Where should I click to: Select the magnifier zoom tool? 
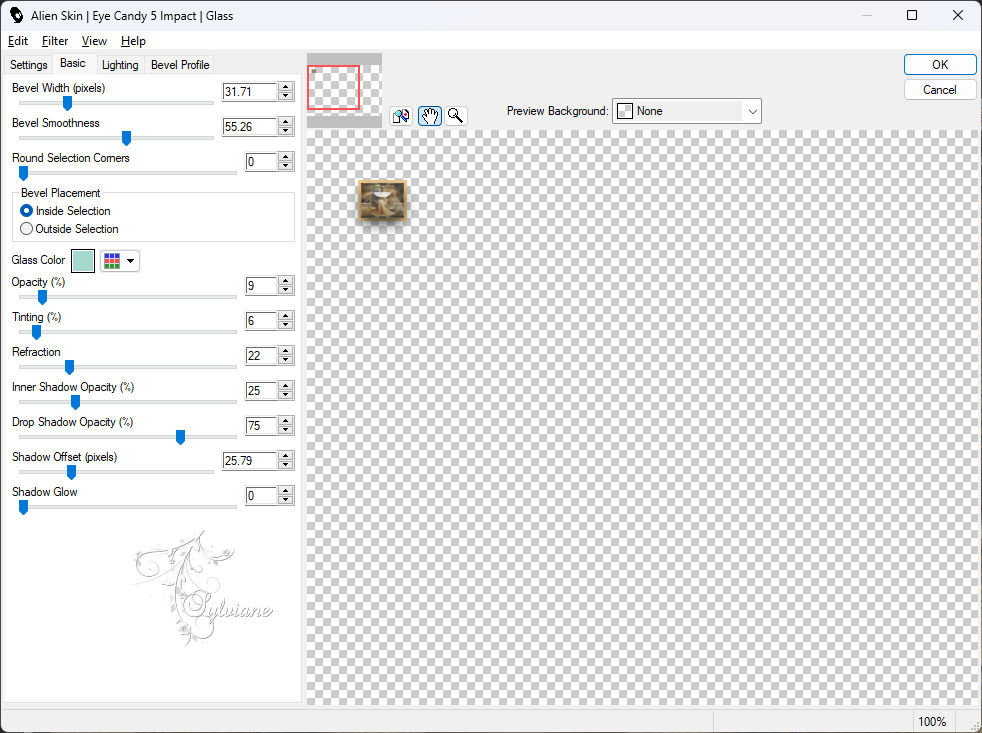click(x=456, y=116)
